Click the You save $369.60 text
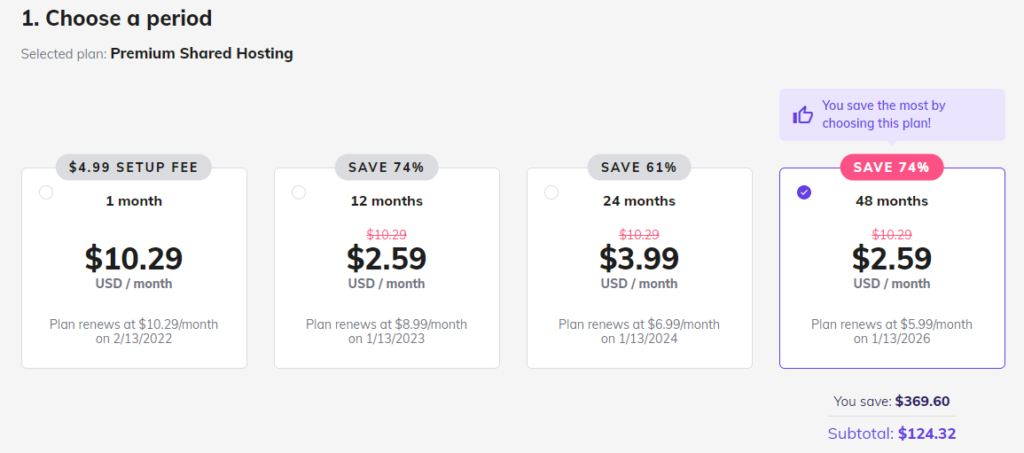Viewport: 1024px width, 453px height. pyautogui.click(x=891, y=401)
